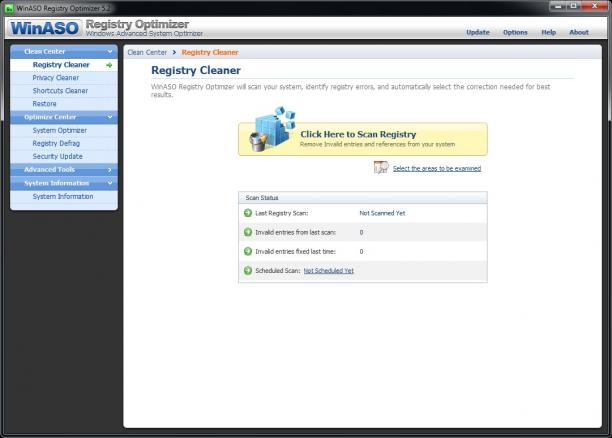Click green icon beside Invalid entries fixed last time
The image size is (612, 438).
click(248, 251)
